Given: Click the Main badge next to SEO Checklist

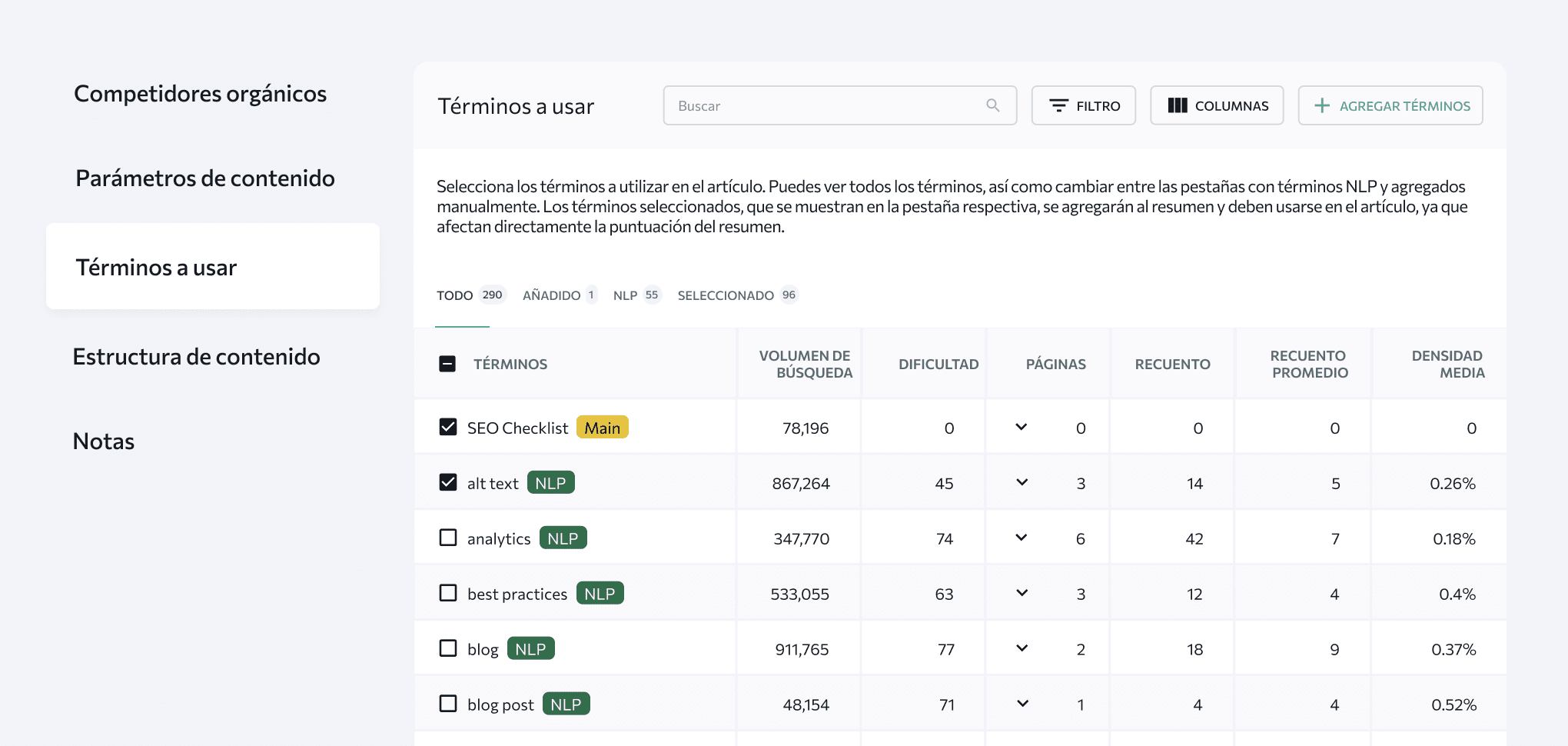Looking at the screenshot, I should pos(603,427).
